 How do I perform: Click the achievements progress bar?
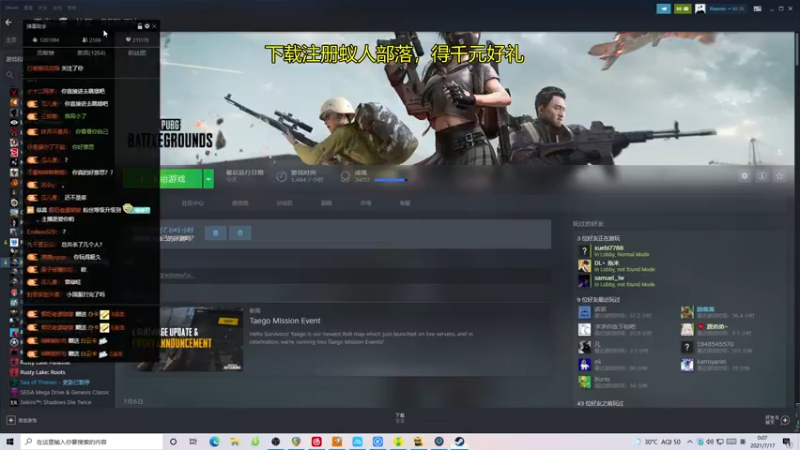click(390, 180)
